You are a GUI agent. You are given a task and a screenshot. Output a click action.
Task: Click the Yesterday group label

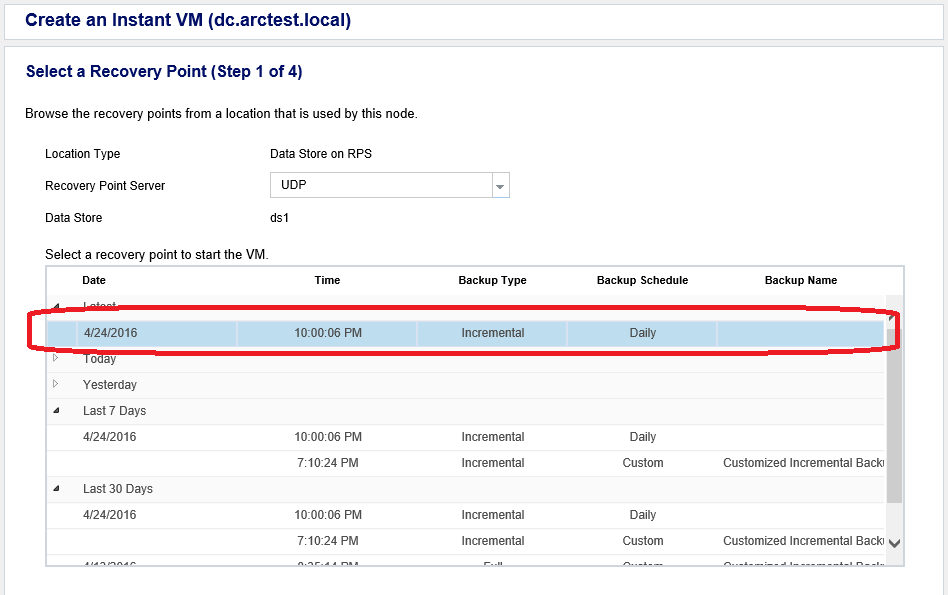110,385
